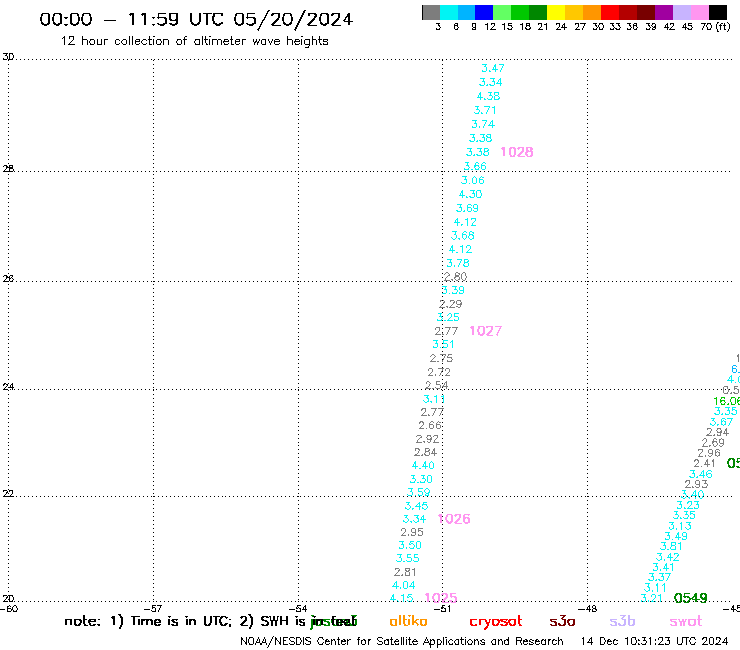
Task: Click the gray 2.75 reading
Action: click(441, 358)
